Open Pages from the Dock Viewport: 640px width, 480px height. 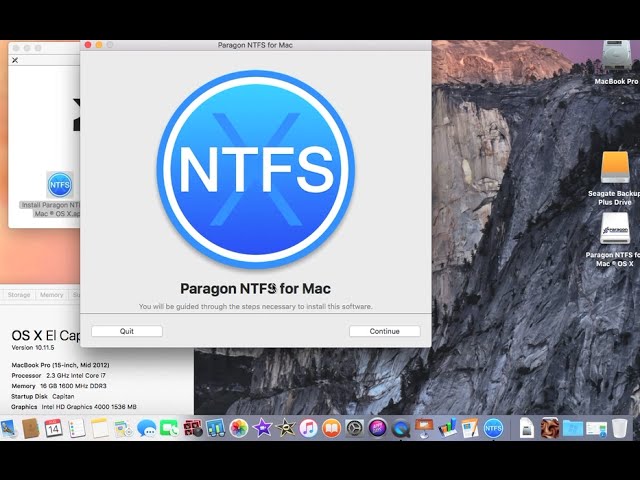[x=470, y=429]
